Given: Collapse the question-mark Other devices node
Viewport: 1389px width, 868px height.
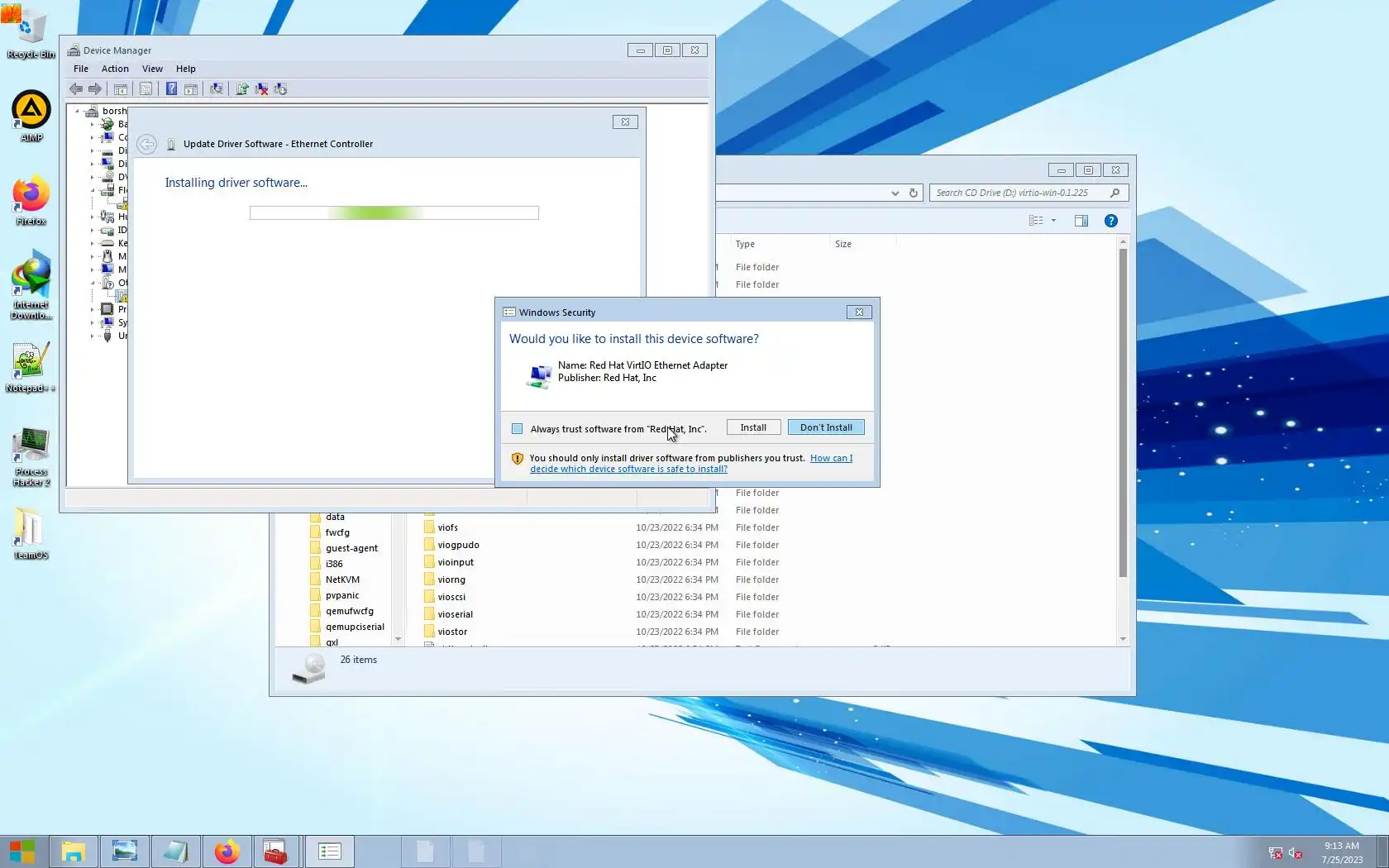Looking at the screenshot, I should [x=92, y=284].
